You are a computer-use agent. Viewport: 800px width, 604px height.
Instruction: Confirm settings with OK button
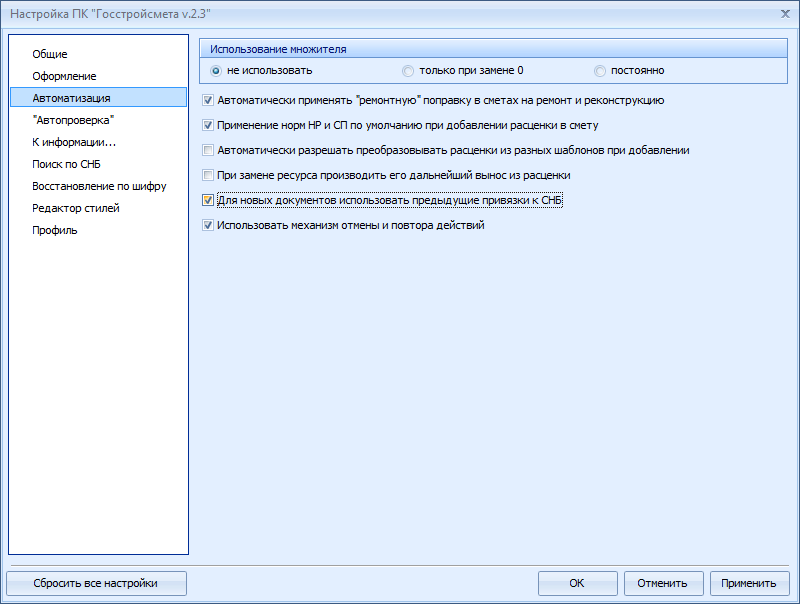[578, 583]
